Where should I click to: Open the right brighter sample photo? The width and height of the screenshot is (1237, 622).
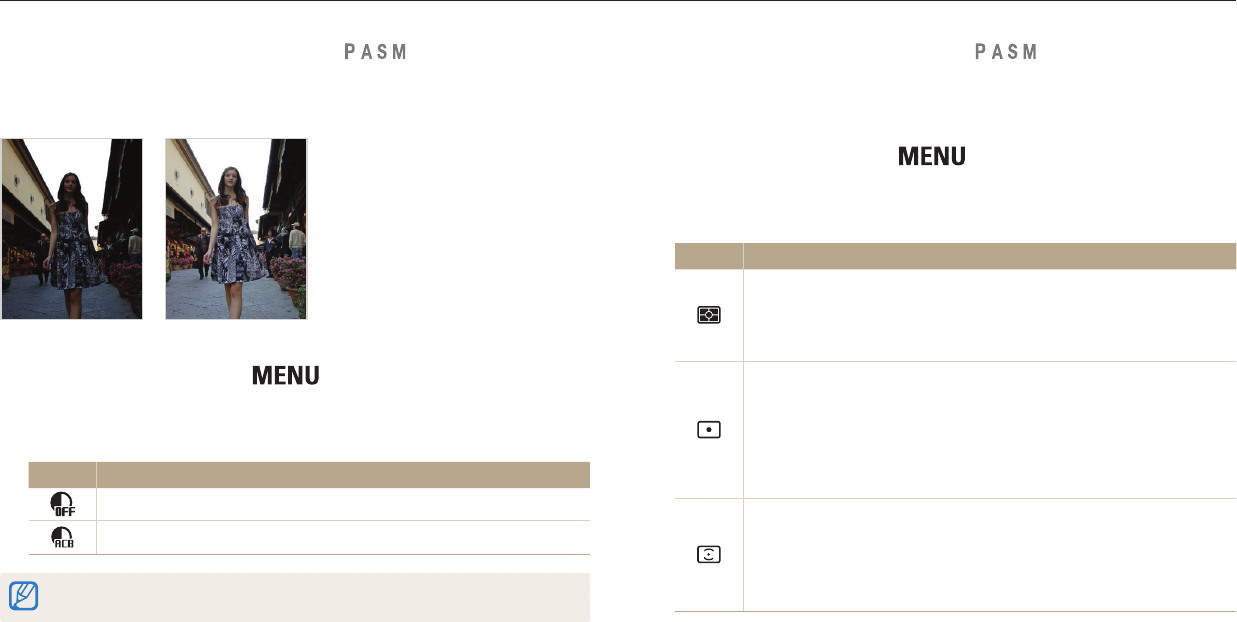coord(236,229)
